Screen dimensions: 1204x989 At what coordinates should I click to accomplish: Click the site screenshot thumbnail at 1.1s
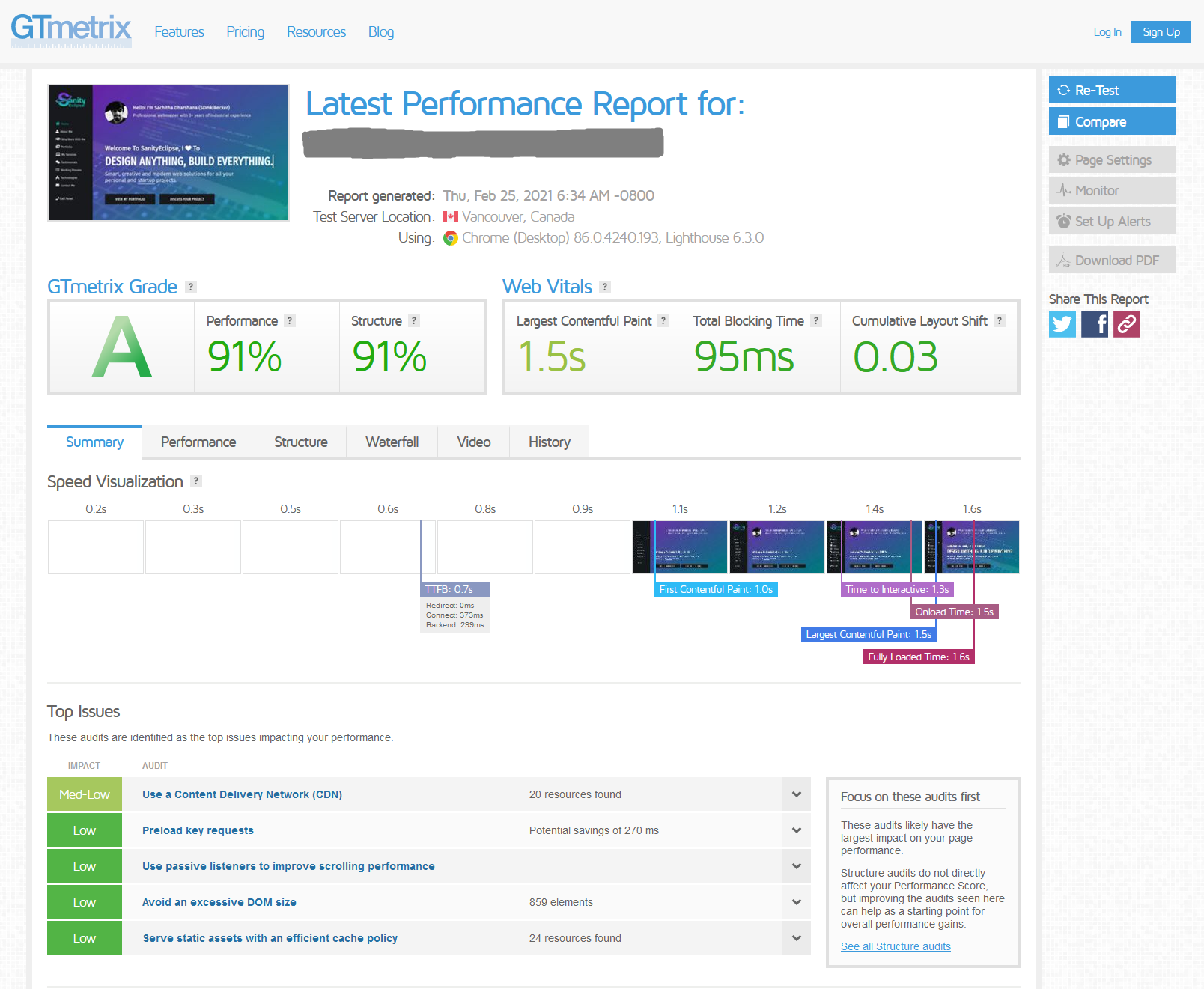679,547
